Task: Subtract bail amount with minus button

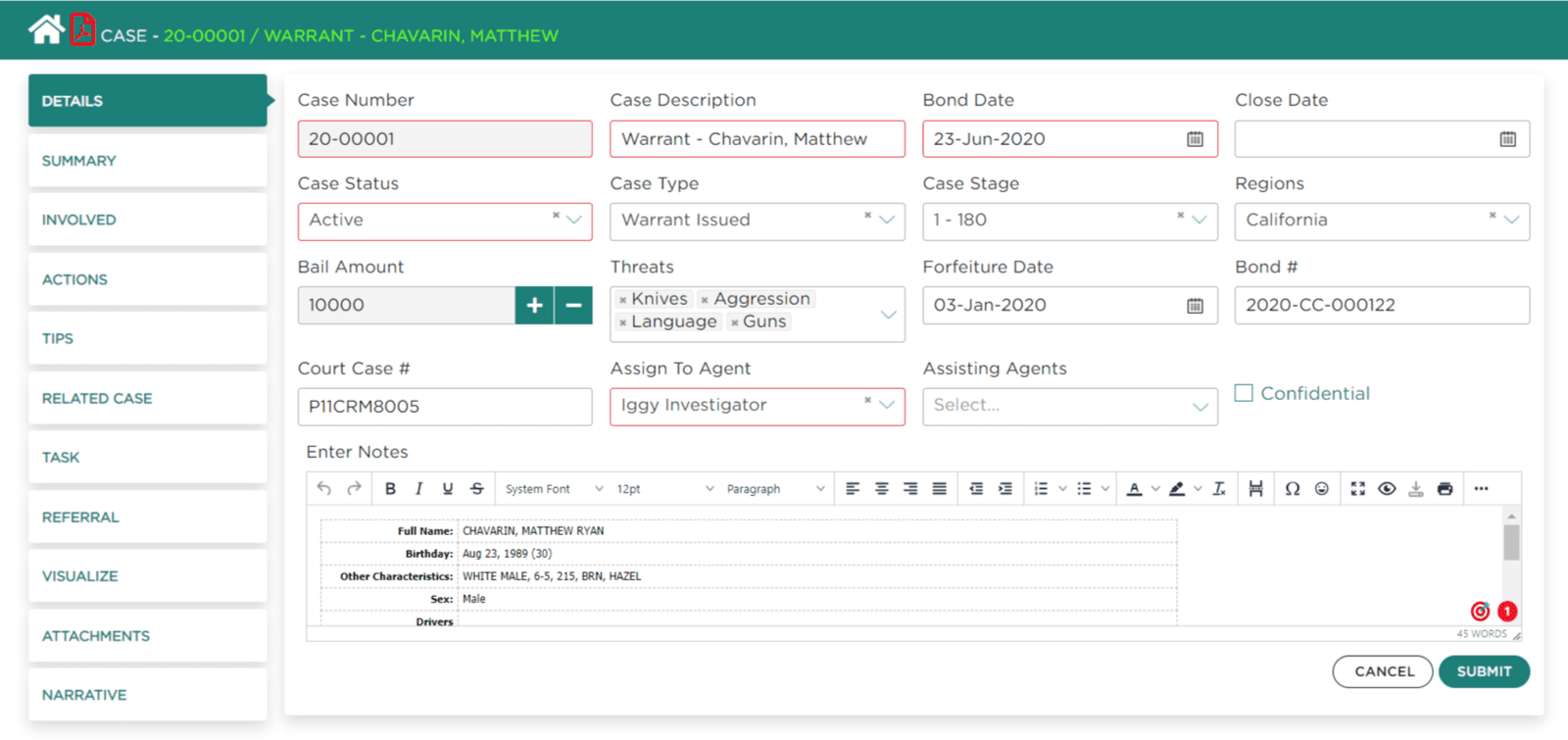Action: (x=573, y=305)
